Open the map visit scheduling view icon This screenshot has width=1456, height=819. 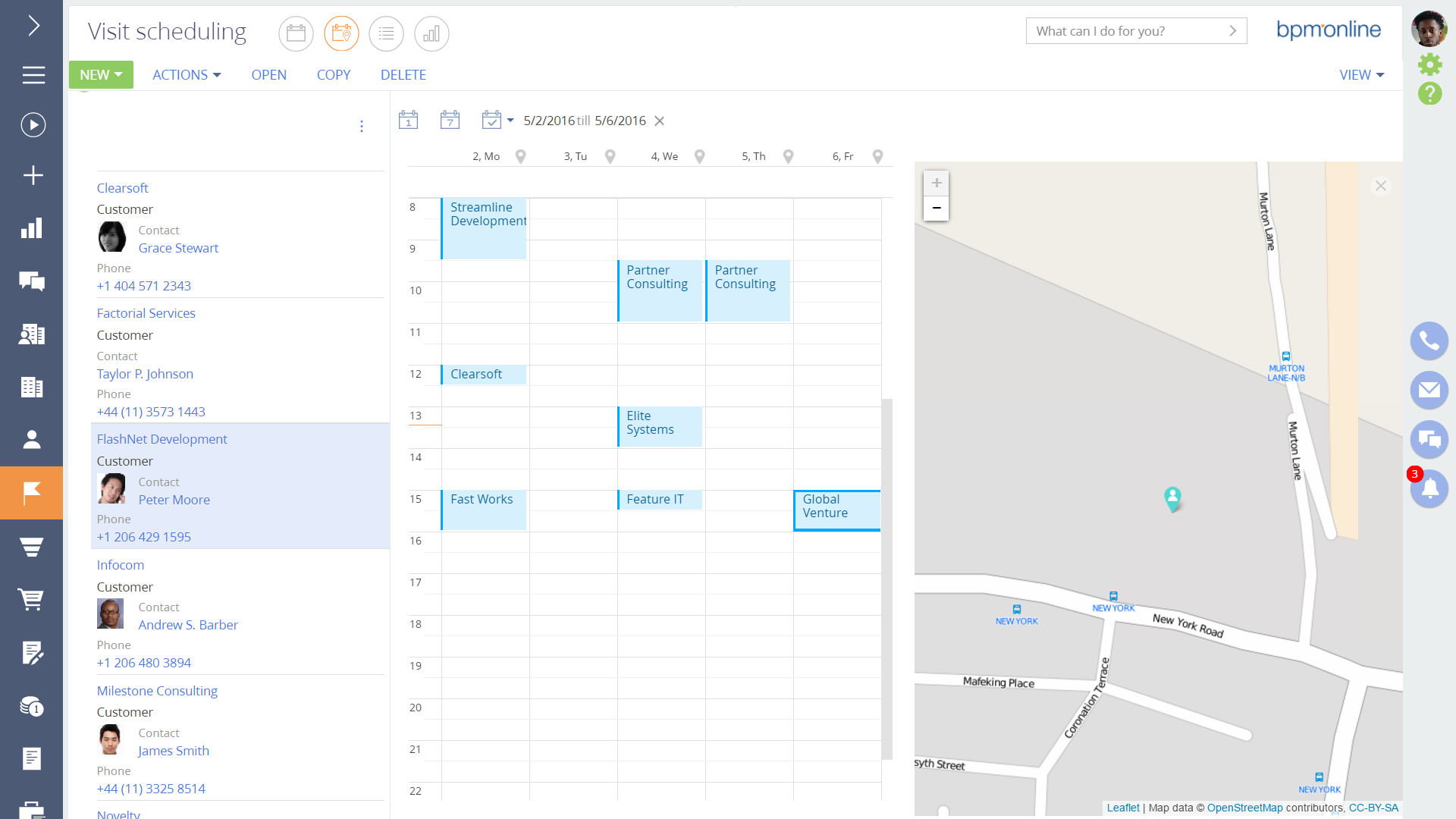tap(341, 33)
